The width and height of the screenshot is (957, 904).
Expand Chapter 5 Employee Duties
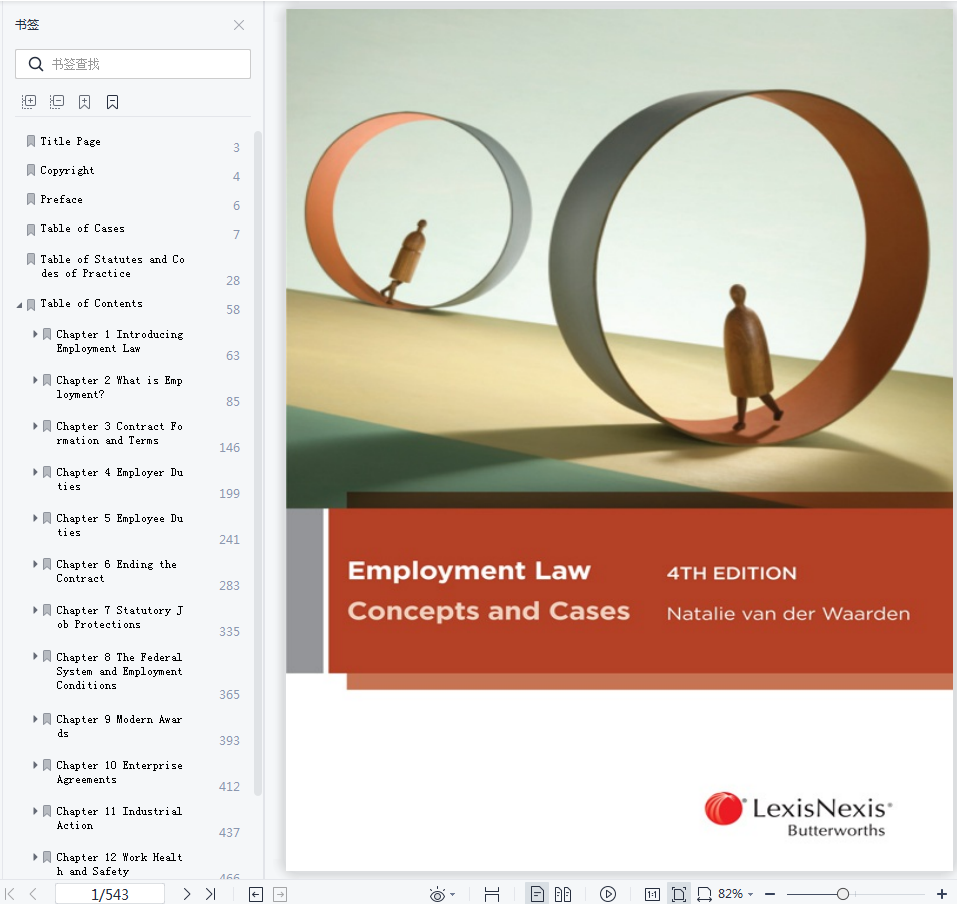coord(35,518)
